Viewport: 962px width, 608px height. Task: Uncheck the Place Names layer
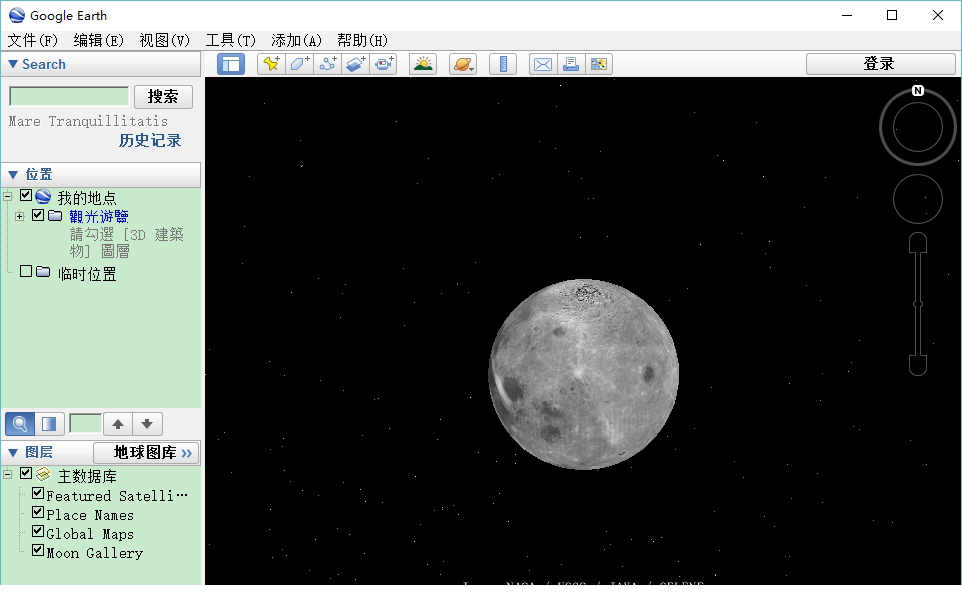coord(38,512)
